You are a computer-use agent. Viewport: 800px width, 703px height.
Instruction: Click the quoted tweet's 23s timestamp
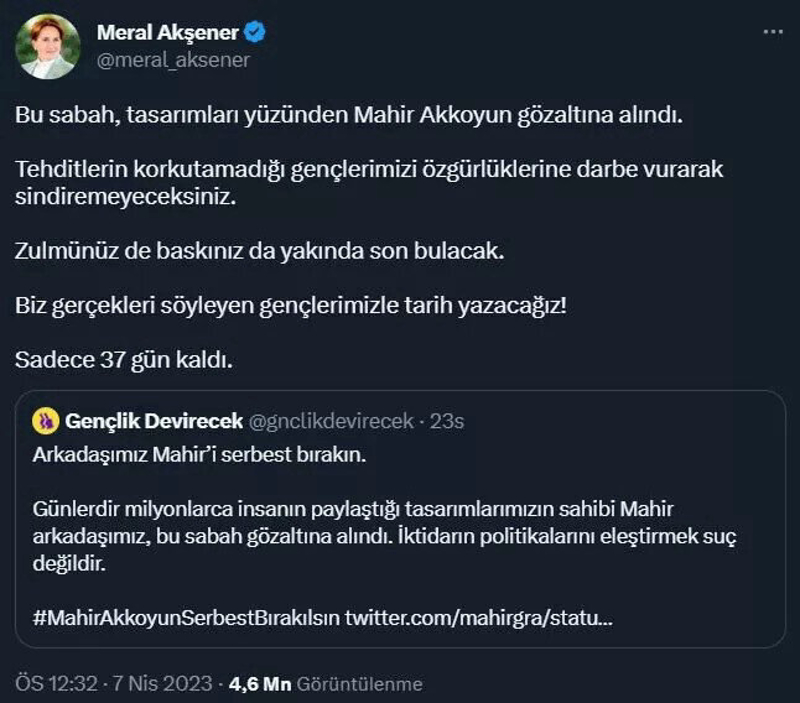(x=447, y=421)
